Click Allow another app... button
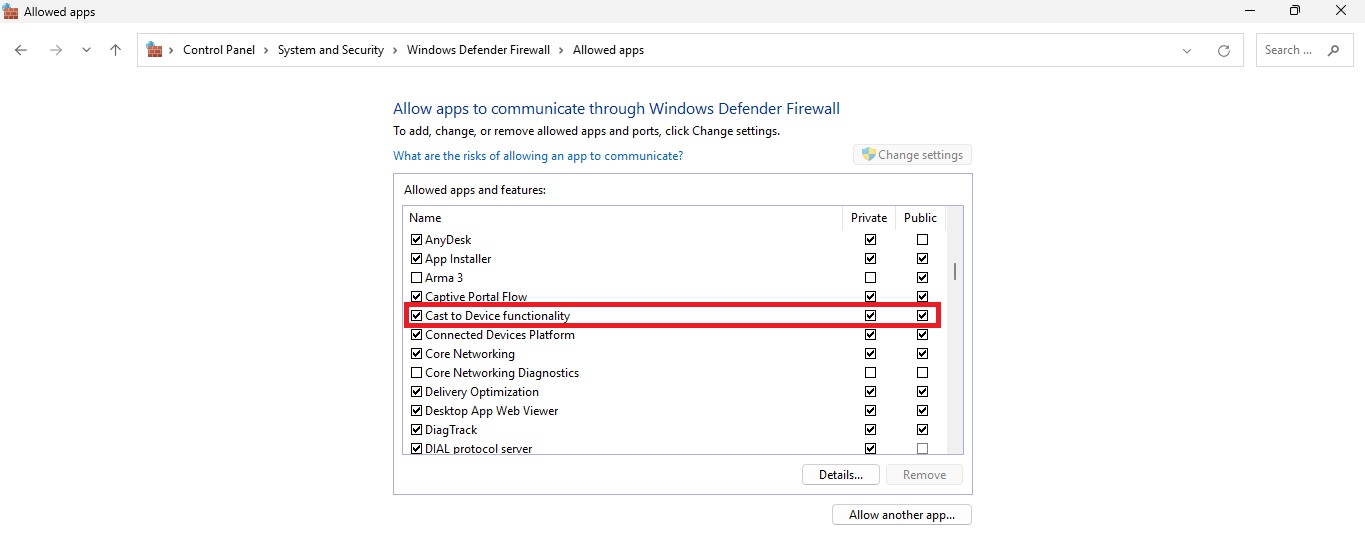Viewport: 1365px width, 543px height. [x=902, y=515]
